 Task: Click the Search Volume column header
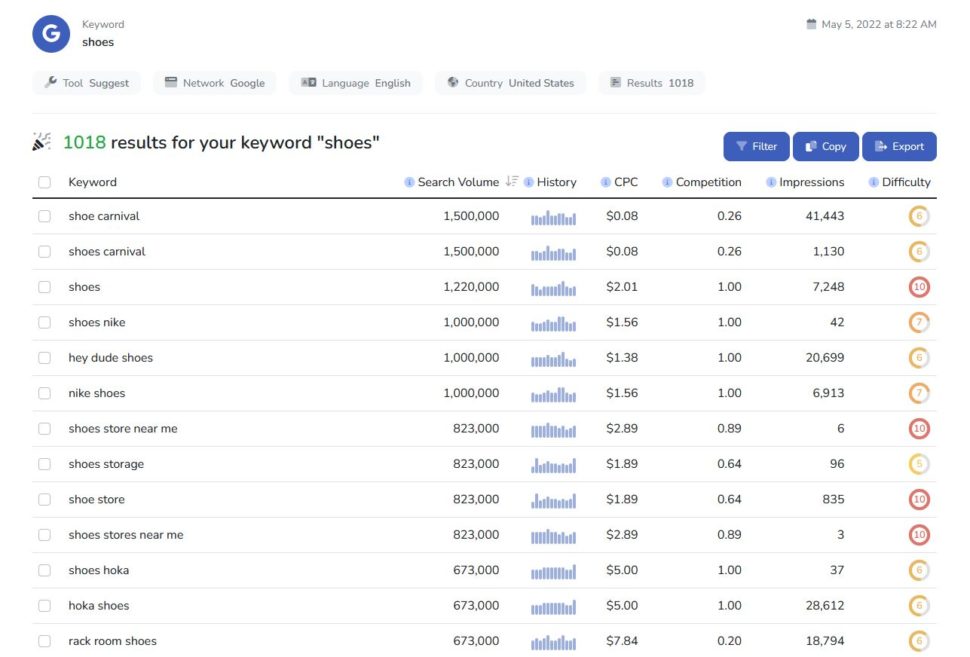tap(458, 182)
